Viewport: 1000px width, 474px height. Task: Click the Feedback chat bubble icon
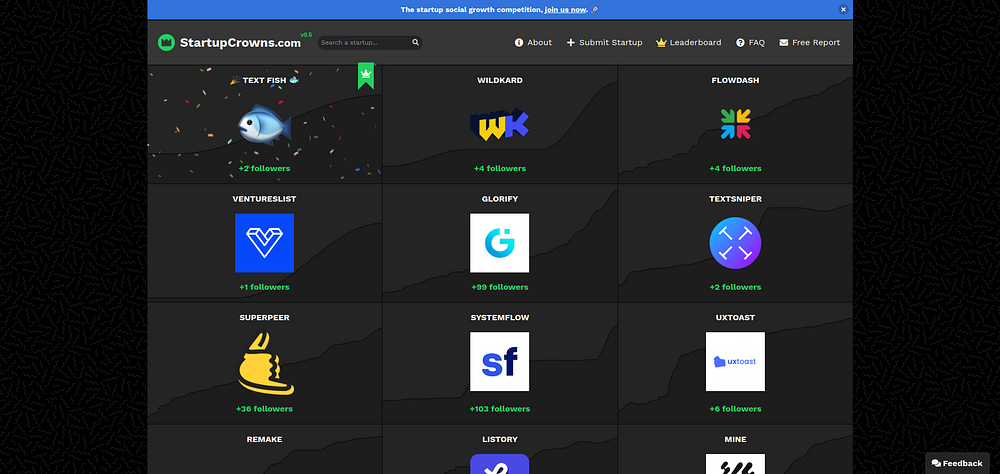(936, 463)
